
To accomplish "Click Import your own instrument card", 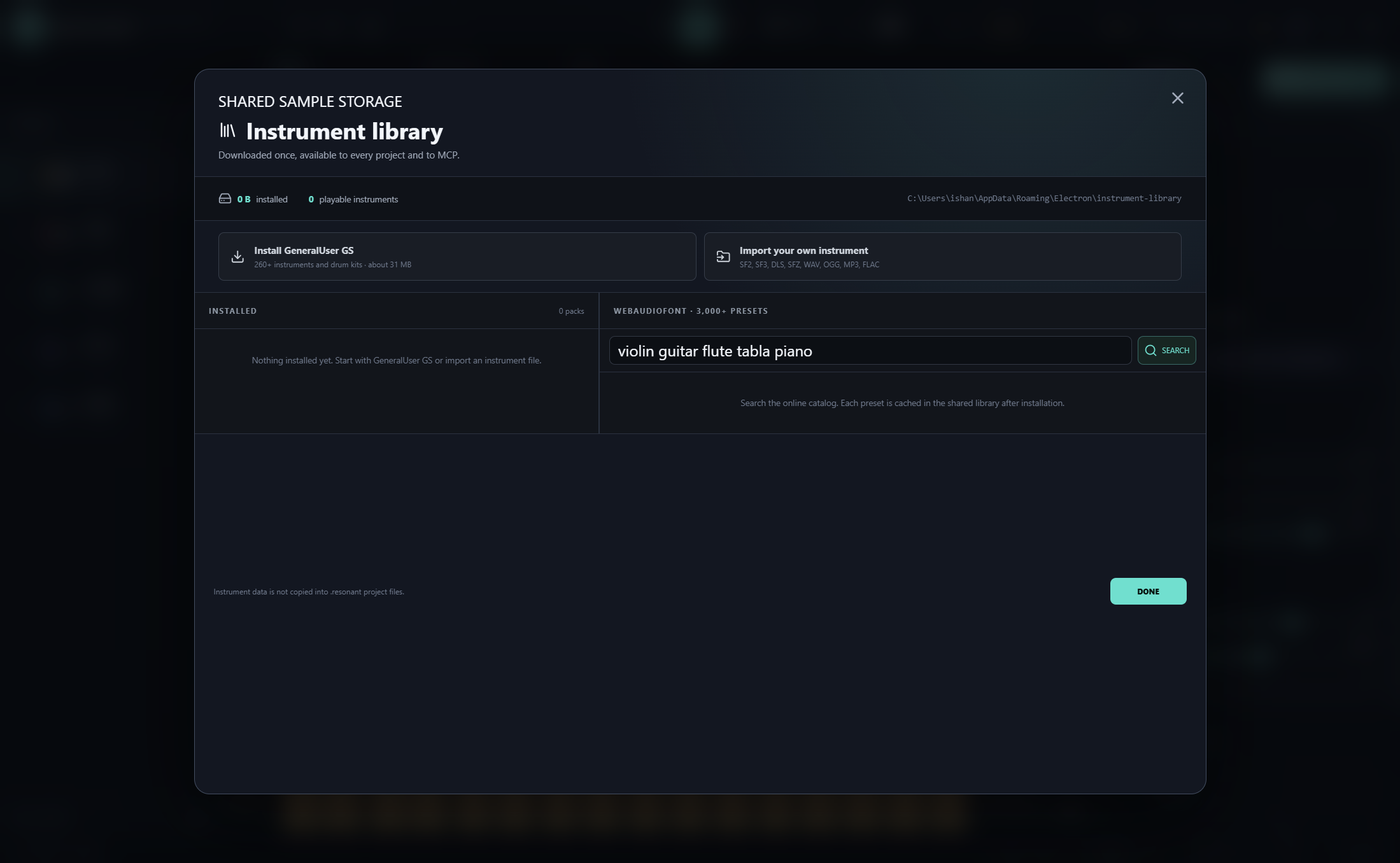I will click(x=942, y=256).
